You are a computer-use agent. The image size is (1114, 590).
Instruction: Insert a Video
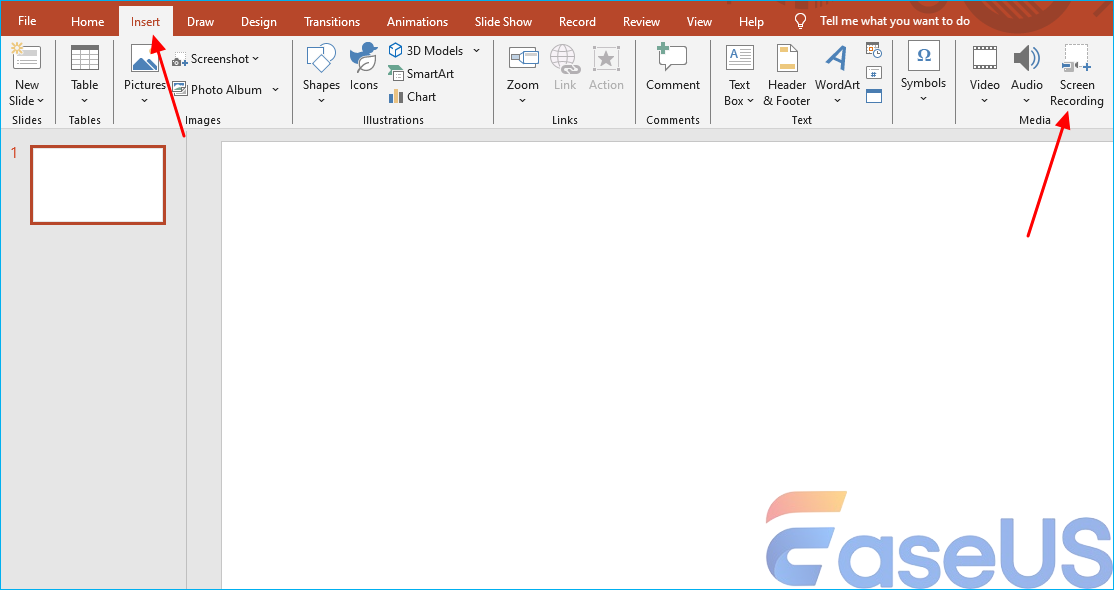coord(985,68)
